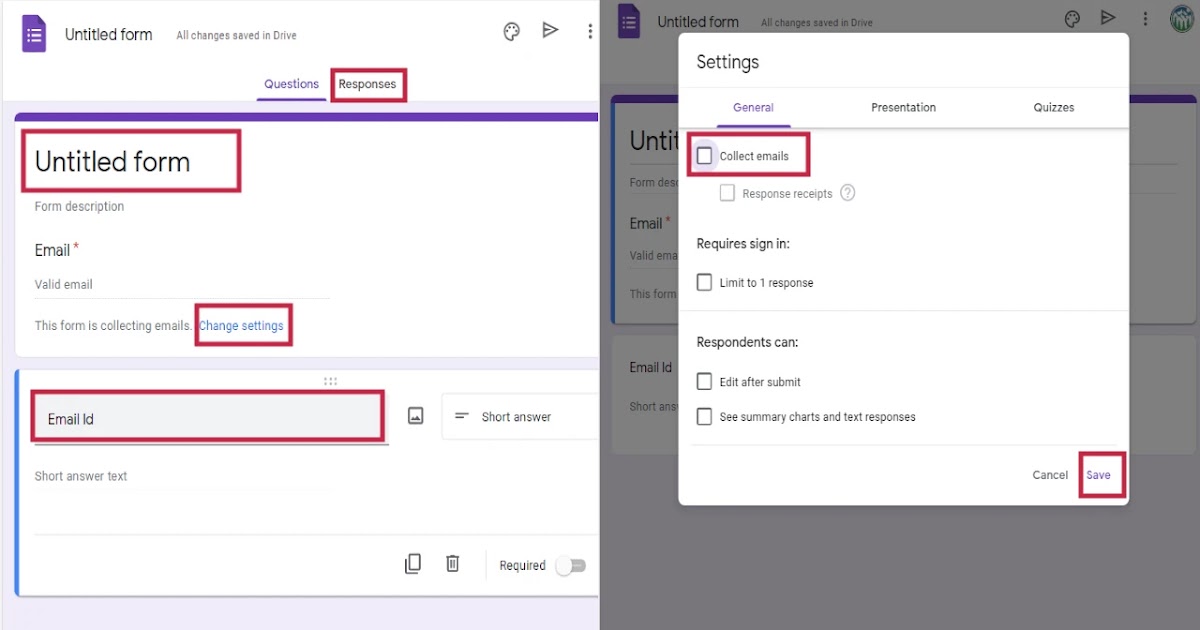1200x630 pixels.
Task: Check the Edit after submit option
Action: tap(704, 381)
